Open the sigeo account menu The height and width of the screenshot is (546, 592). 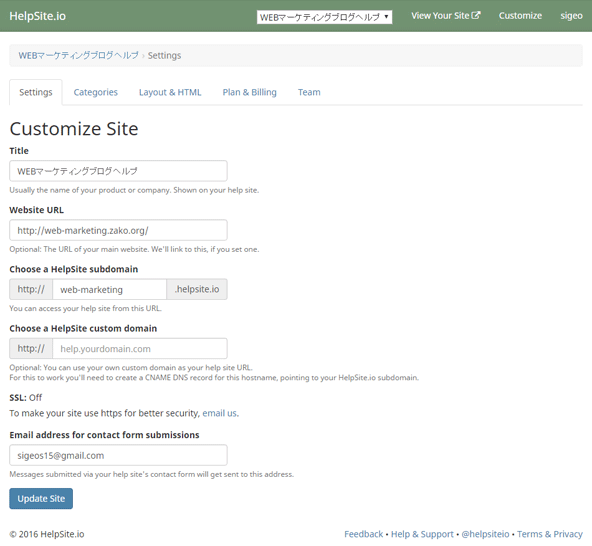pyautogui.click(x=571, y=16)
